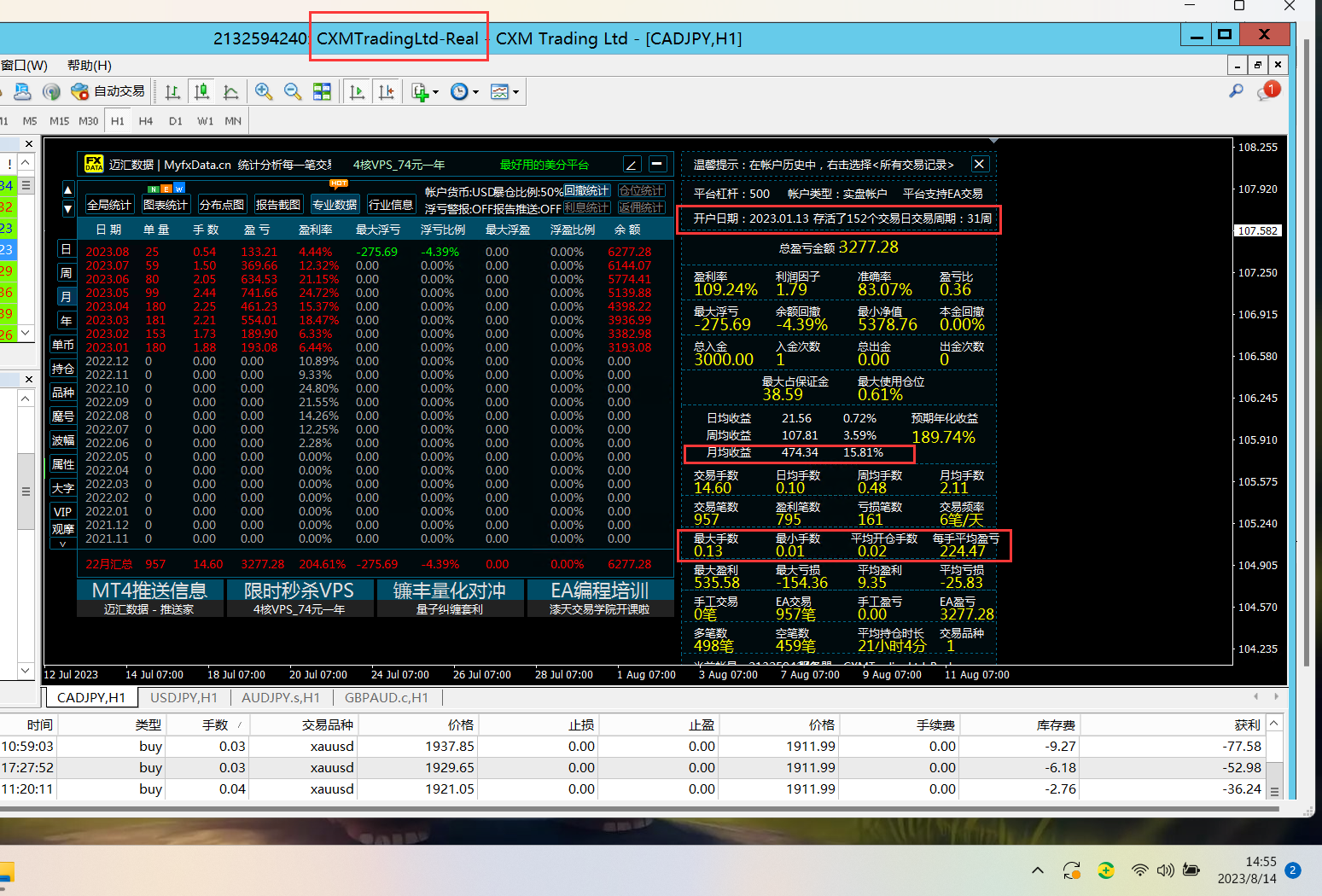Click the diagonal-line edit icon in panel header
This screenshot has width=1322, height=896.
coord(632,164)
